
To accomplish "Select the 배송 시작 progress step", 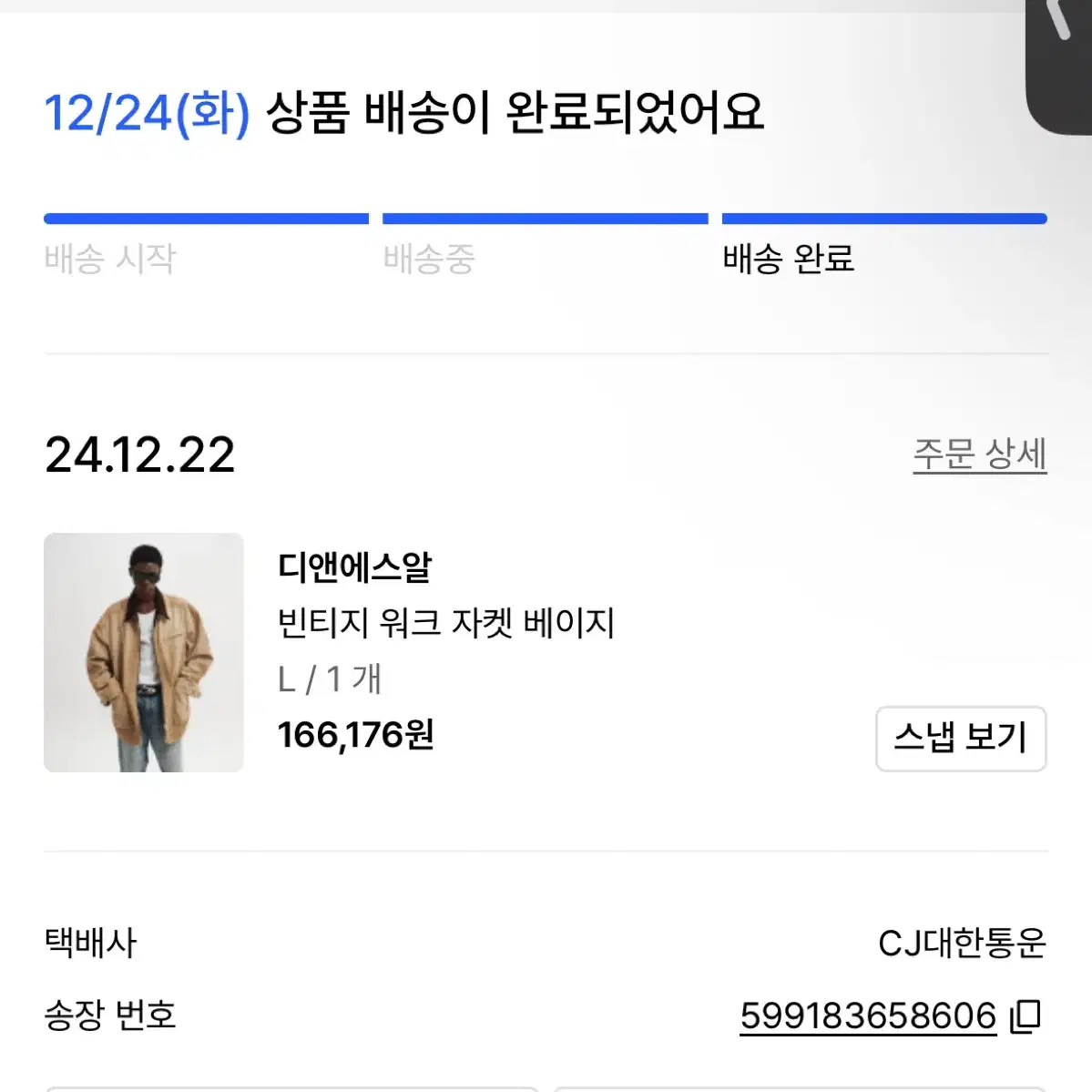I will pyautogui.click(x=110, y=259).
